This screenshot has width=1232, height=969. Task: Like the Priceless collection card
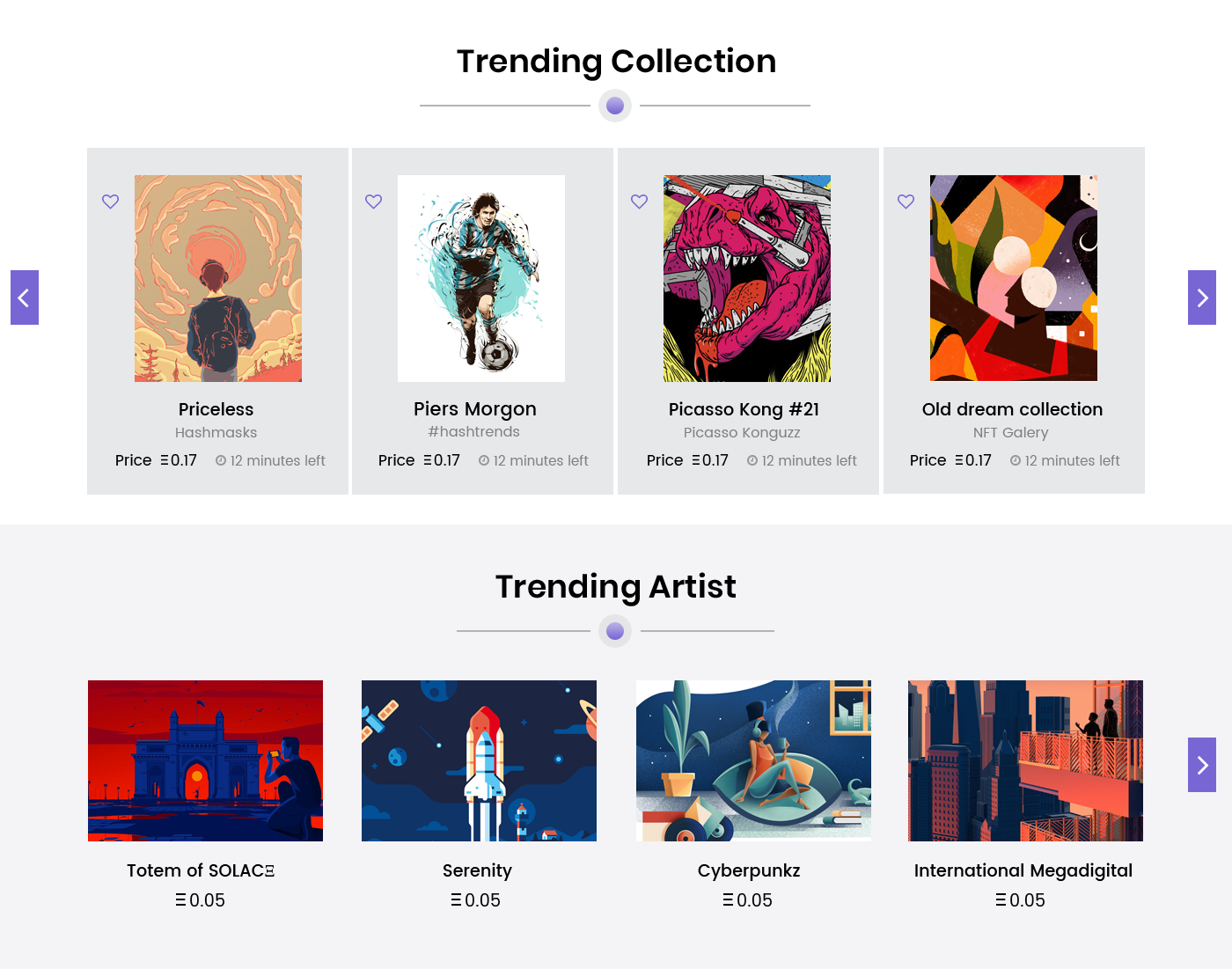pos(110,202)
